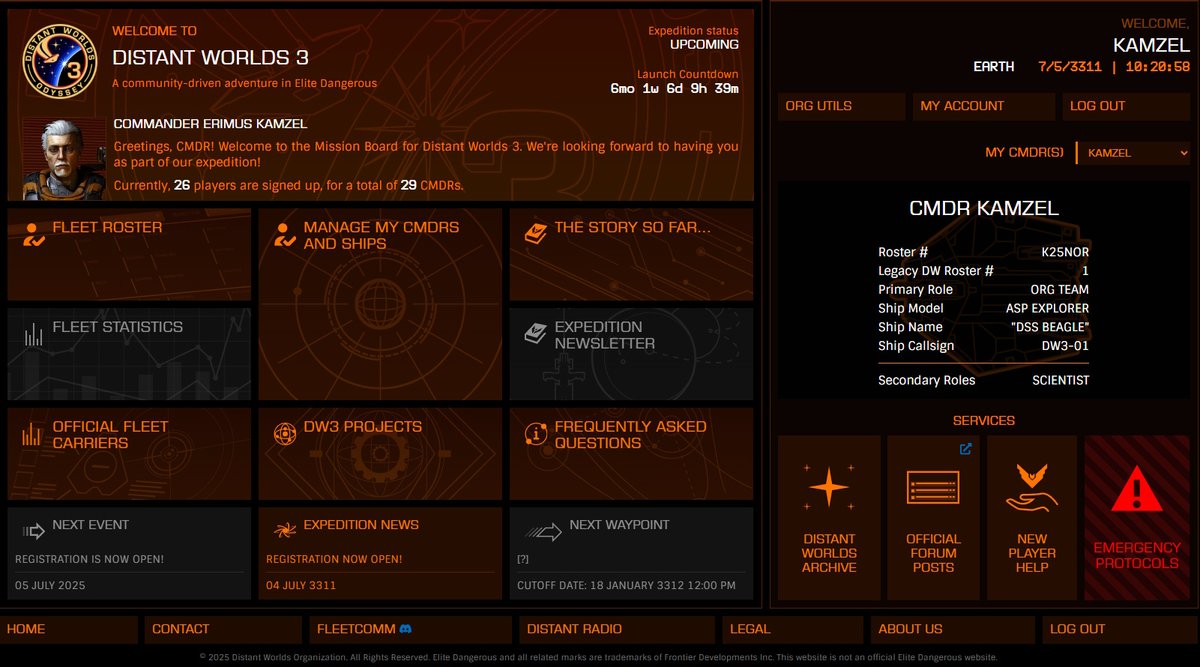1200x667 pixels.
Task: Open the Distant Worlds Archive service
Action: pyautogui.click(x=829, y=517)
